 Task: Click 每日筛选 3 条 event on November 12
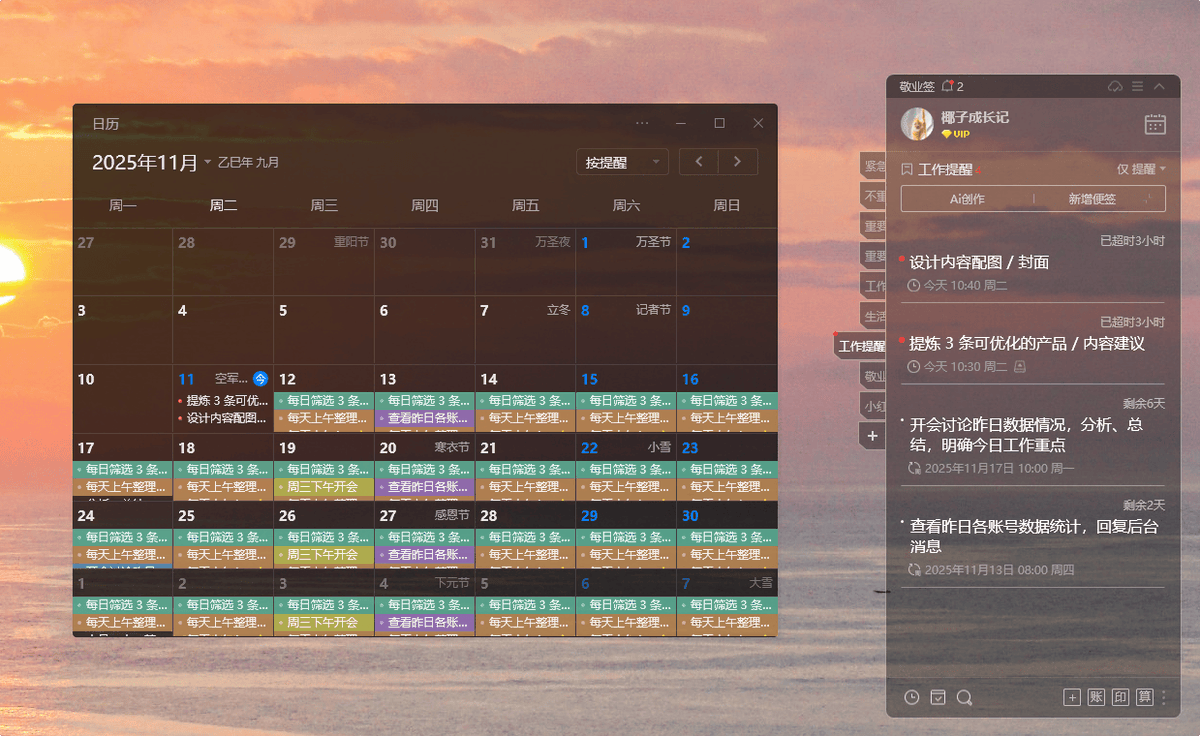(x=324, y=400)
